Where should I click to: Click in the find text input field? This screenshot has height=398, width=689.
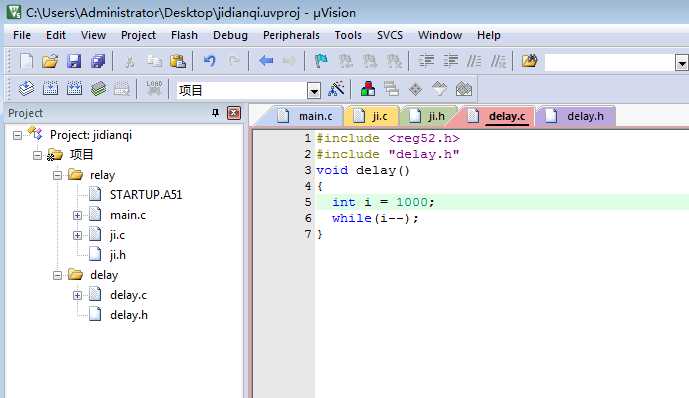coord(610,63)
